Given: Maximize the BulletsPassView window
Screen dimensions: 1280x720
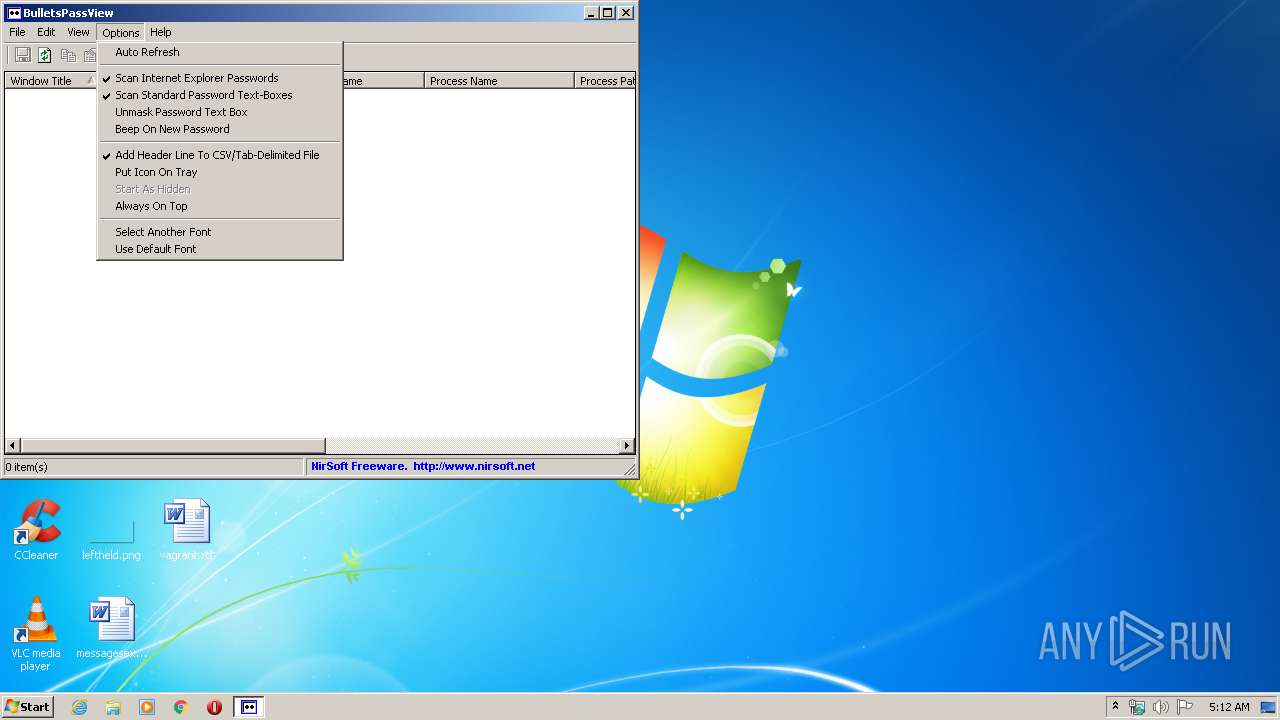Looking at the screenshot, I should 607,13.
